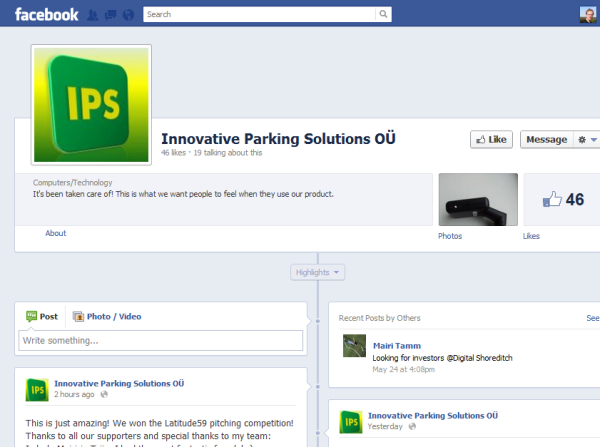Click the Like button for the page
Screen dimensions: 600x447
491,139
